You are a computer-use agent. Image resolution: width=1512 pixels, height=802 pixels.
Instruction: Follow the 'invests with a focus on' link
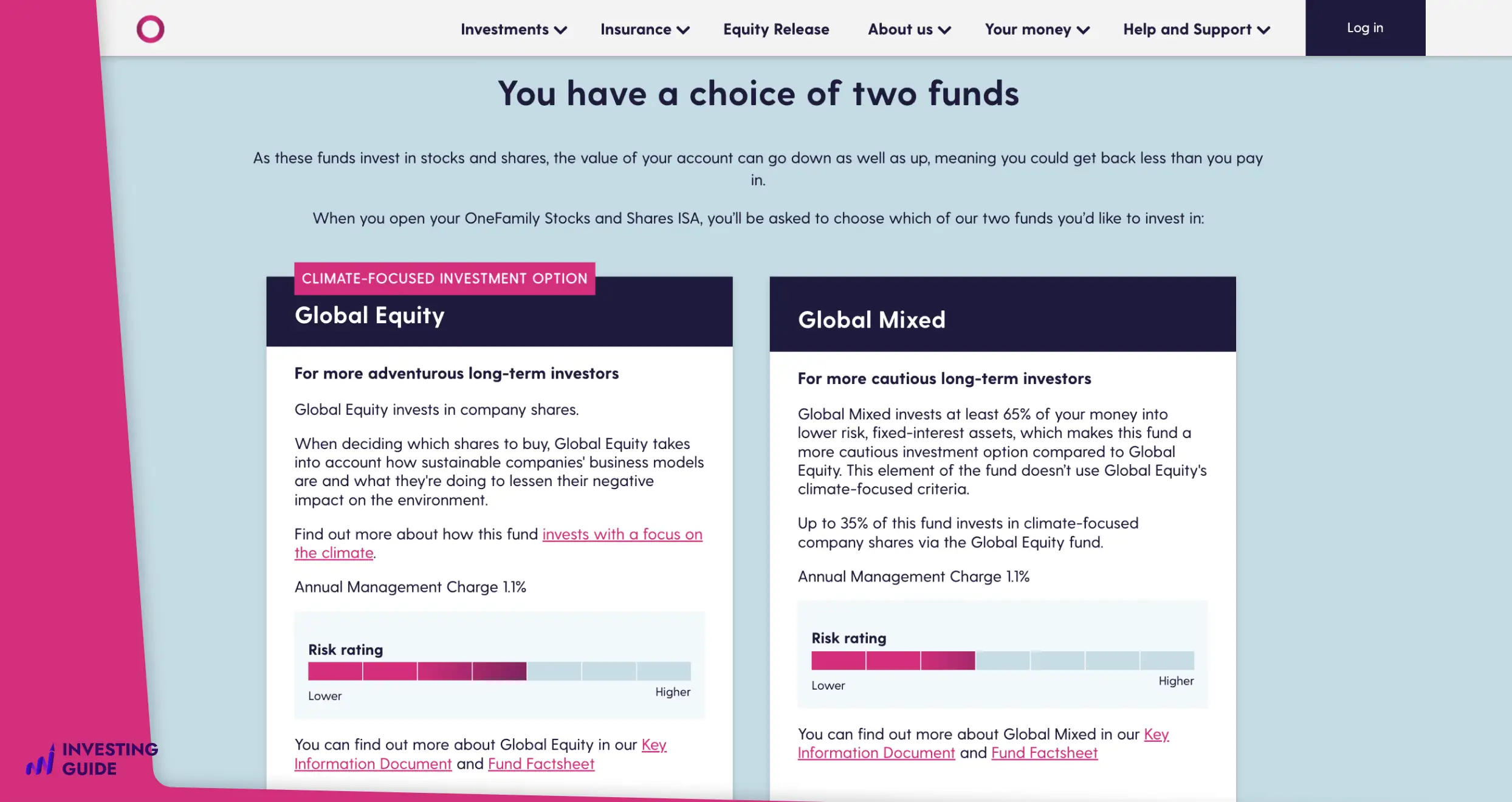pyautogui.click(x=622, y=534)
